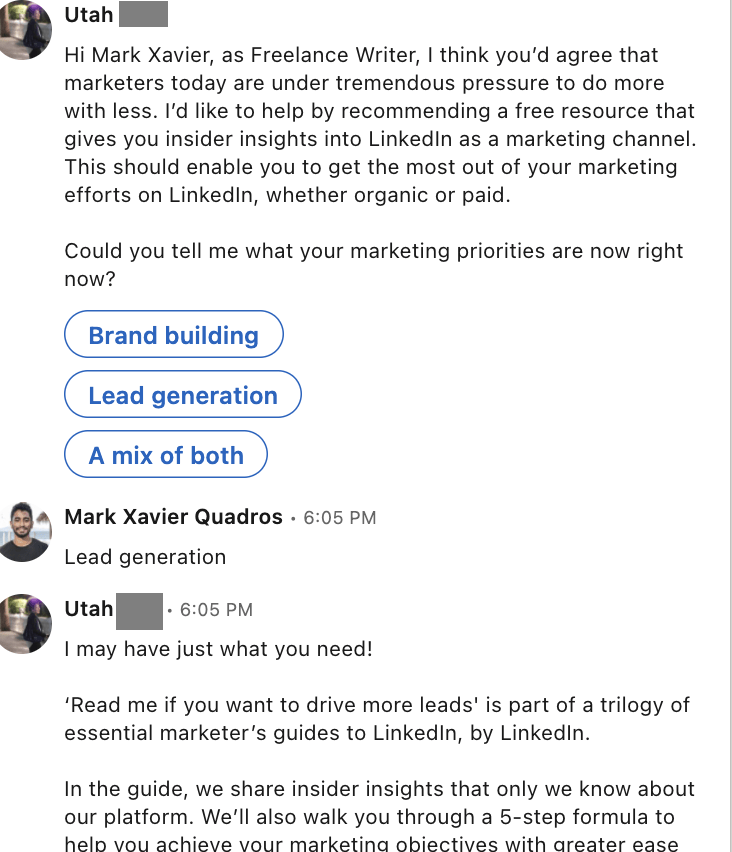Choose the Lead generation quick reply
Screen dimensions: 732x852
tap(183, 394)
